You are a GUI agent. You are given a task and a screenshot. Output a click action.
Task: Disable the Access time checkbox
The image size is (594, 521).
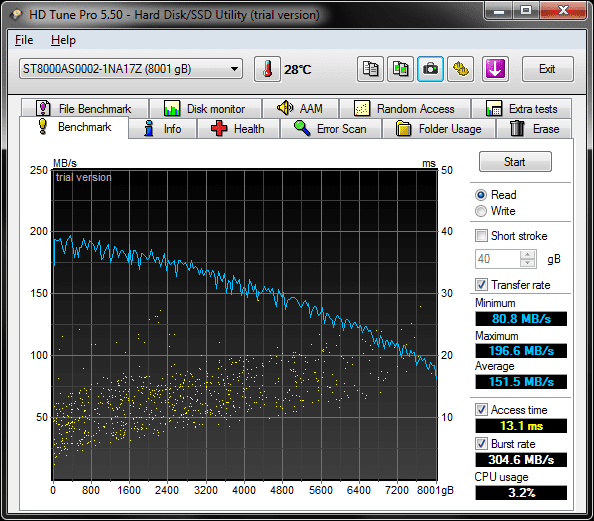coord(481,410)
